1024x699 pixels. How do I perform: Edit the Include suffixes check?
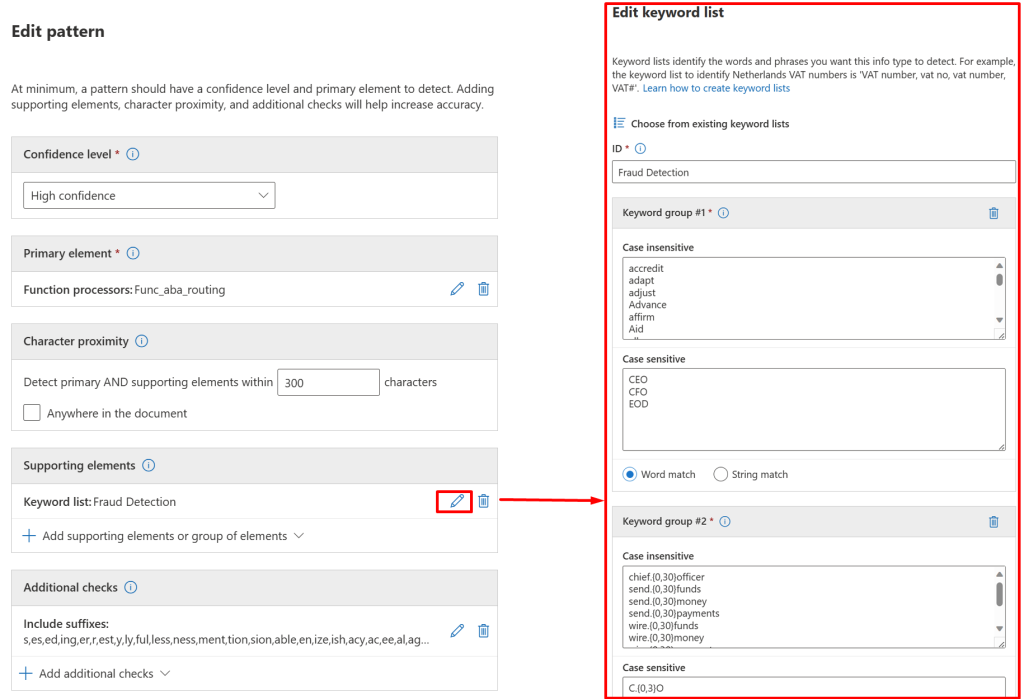tap(457, 630)
